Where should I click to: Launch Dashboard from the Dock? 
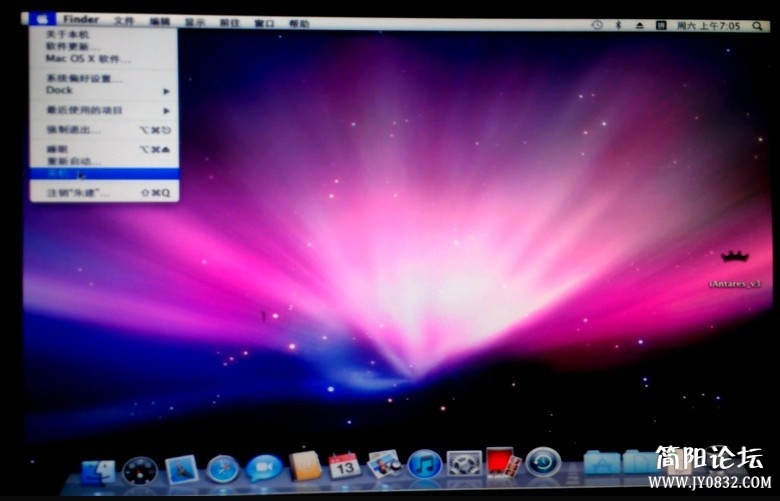point(140,471)
